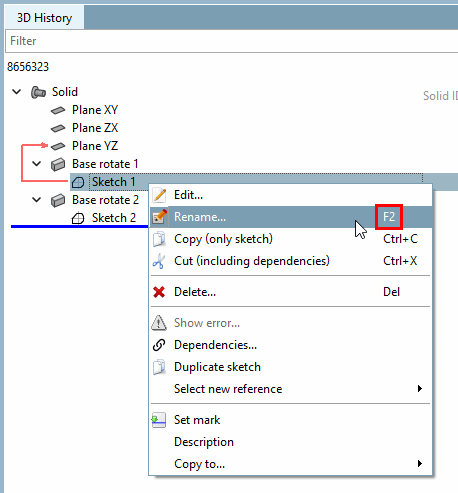Click the Rename pencil icon
458x493 pixels.
pyautogui.click(x=159, y=217)
